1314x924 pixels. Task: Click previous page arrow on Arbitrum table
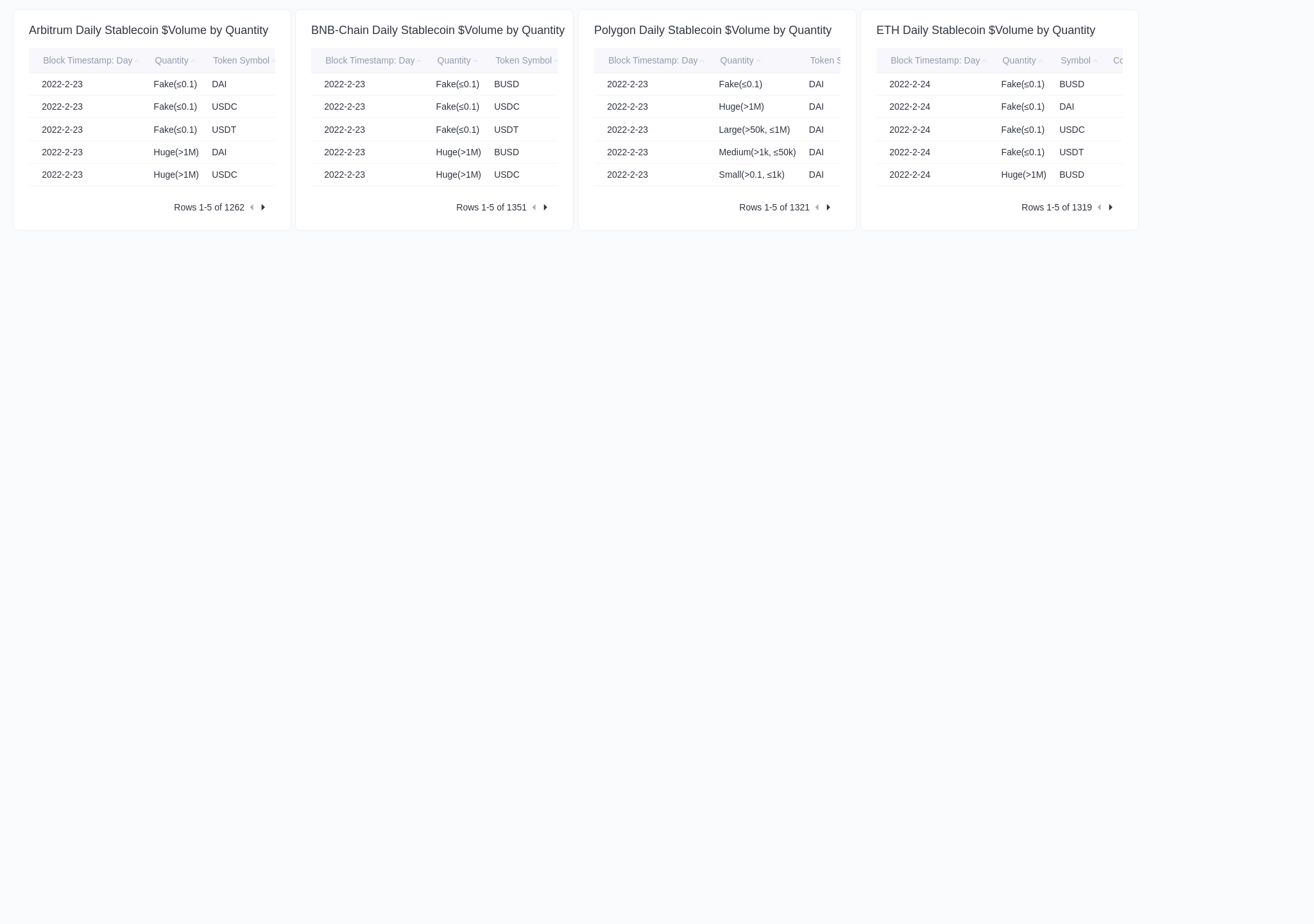click(253, 207)
